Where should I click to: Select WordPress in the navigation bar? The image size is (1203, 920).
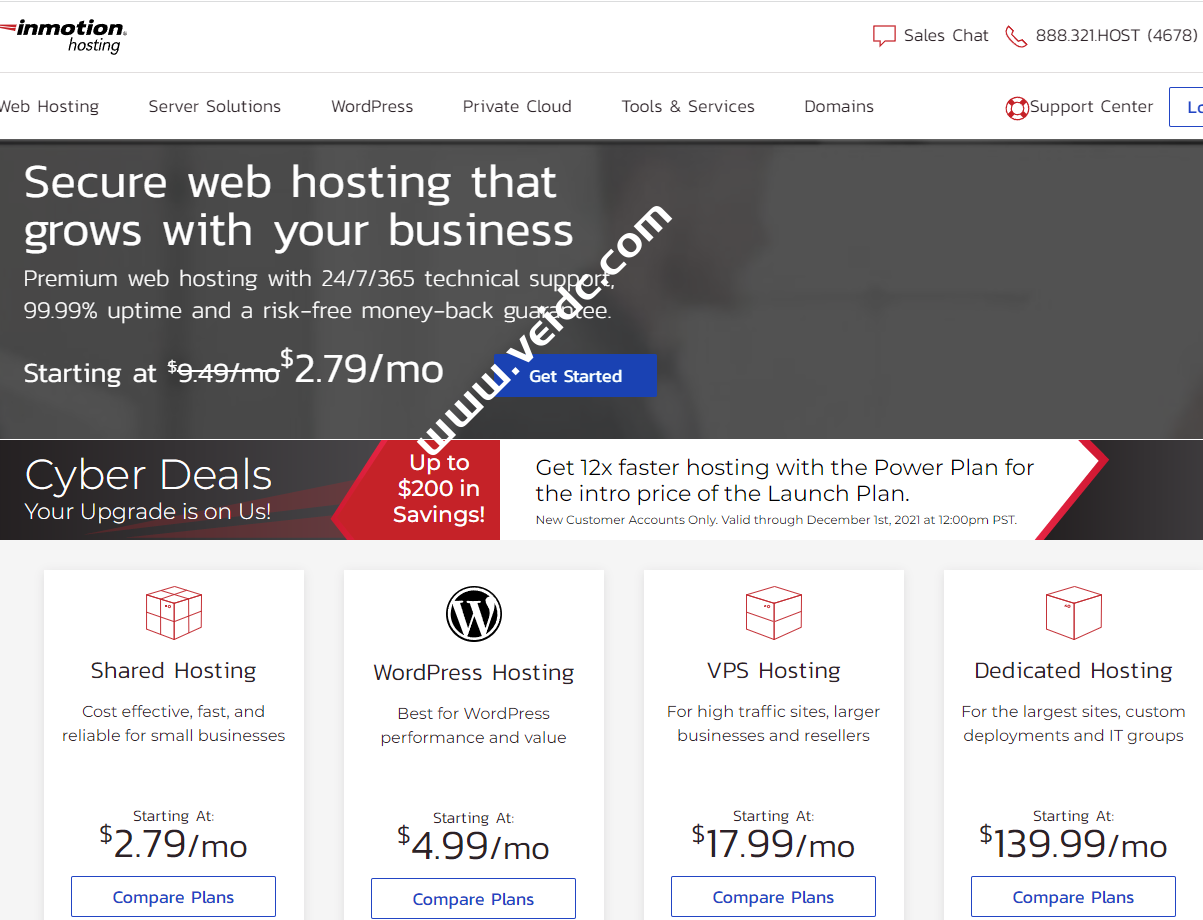[372, 106]
